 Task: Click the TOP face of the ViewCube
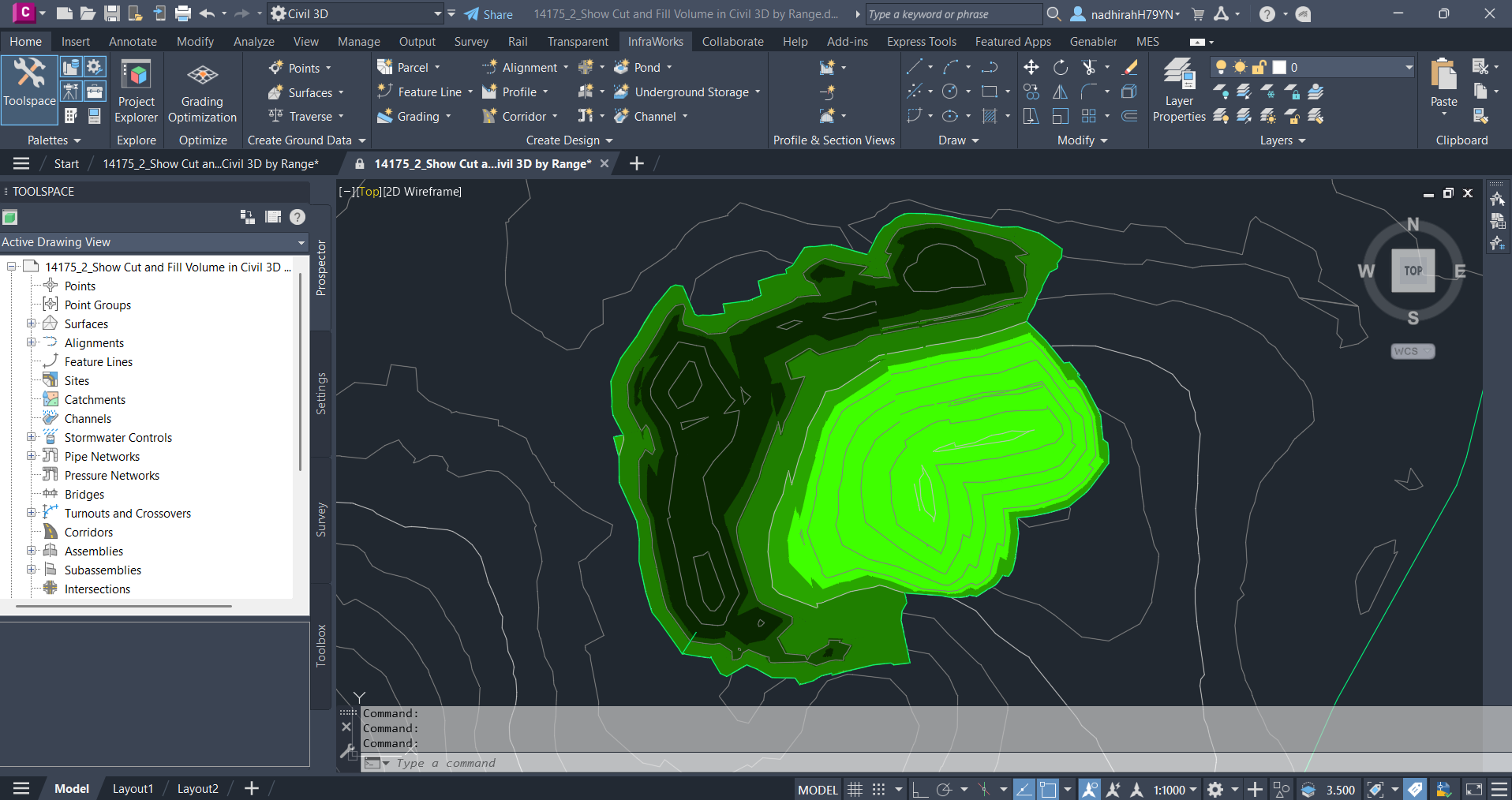pos(1413,271)
